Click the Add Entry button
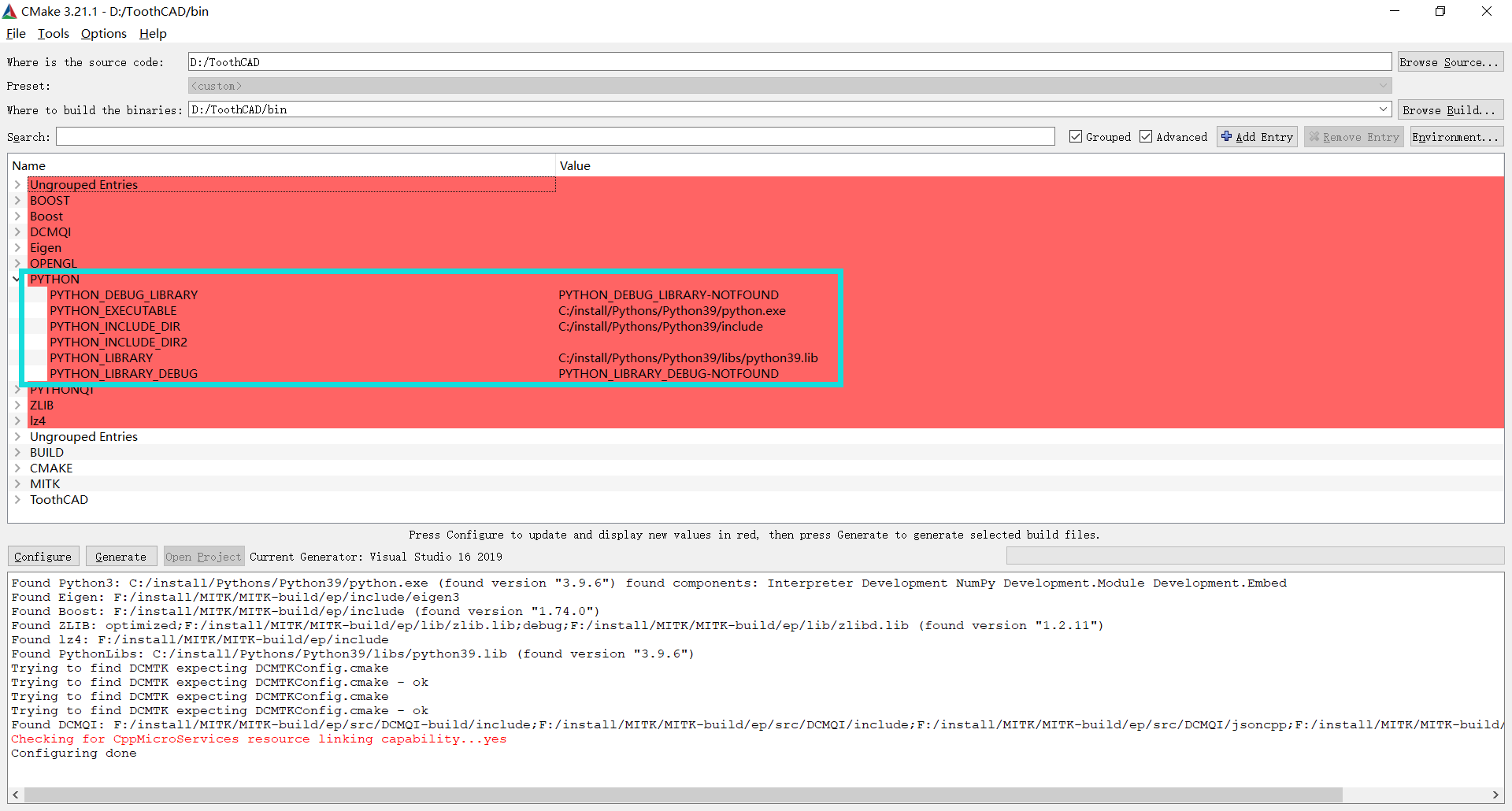1512x811 pixels. pos(1257,137)
